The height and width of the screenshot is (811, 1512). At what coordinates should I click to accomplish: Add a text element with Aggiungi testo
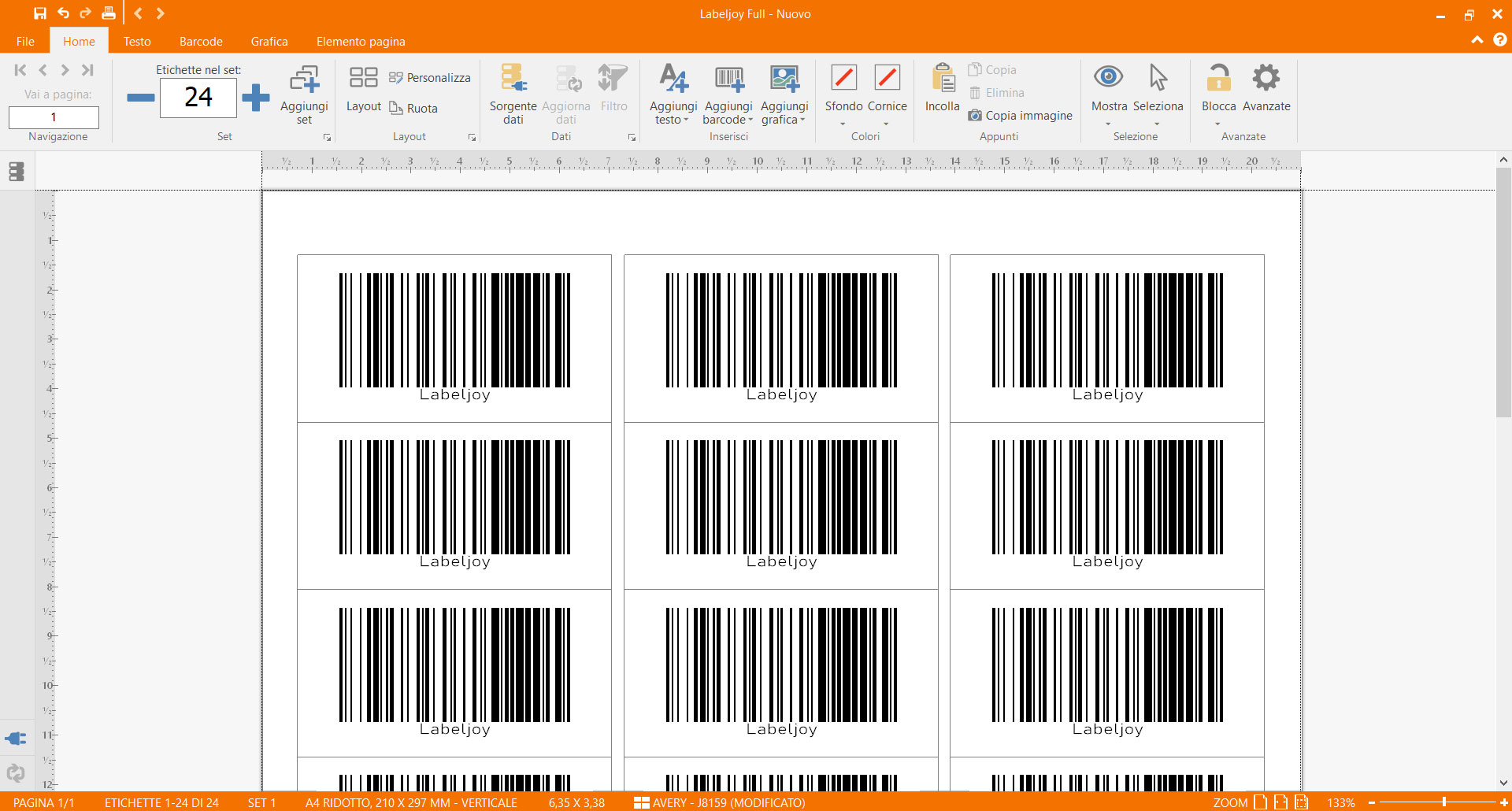pos(673,94)
